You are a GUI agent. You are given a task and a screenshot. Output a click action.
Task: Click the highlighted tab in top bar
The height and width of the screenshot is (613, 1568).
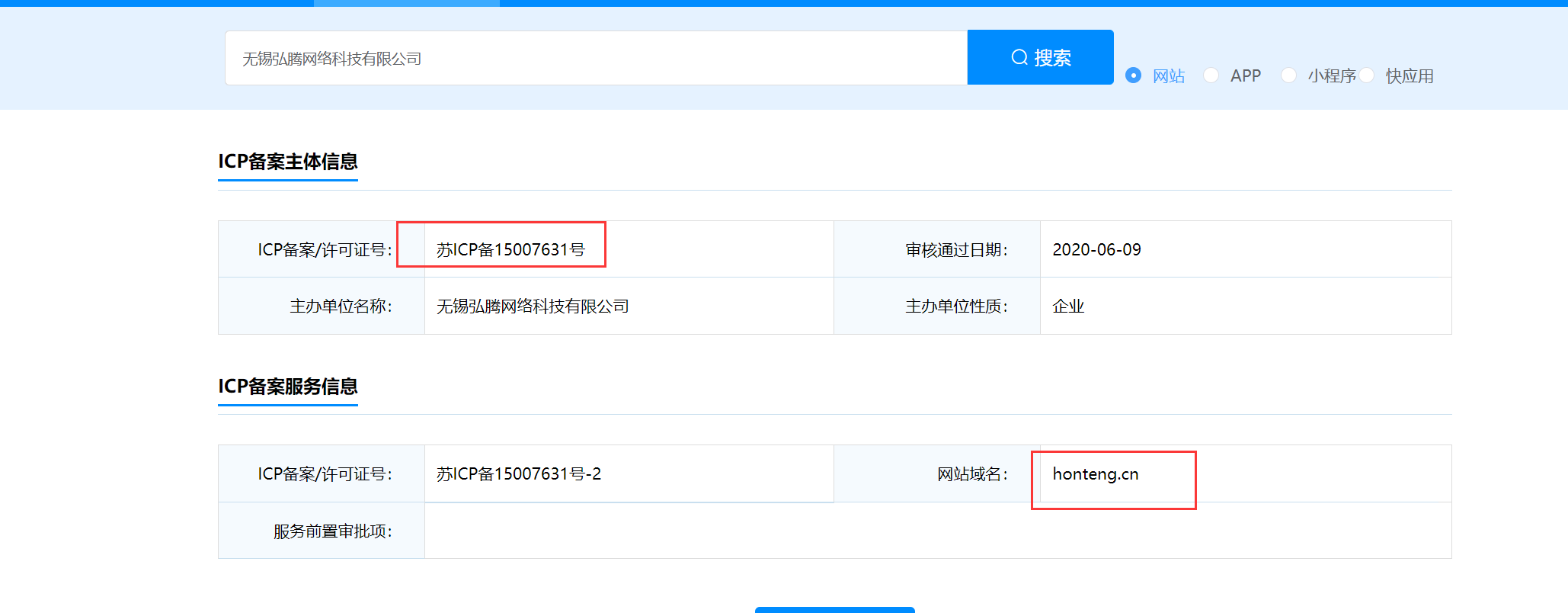point(406,3)
